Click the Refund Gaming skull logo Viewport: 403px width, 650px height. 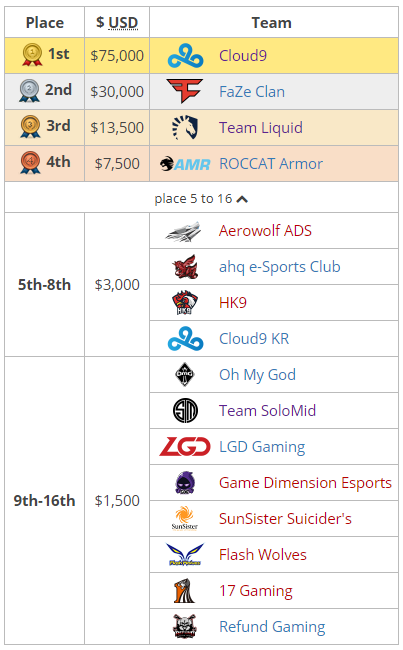(185, 626)
